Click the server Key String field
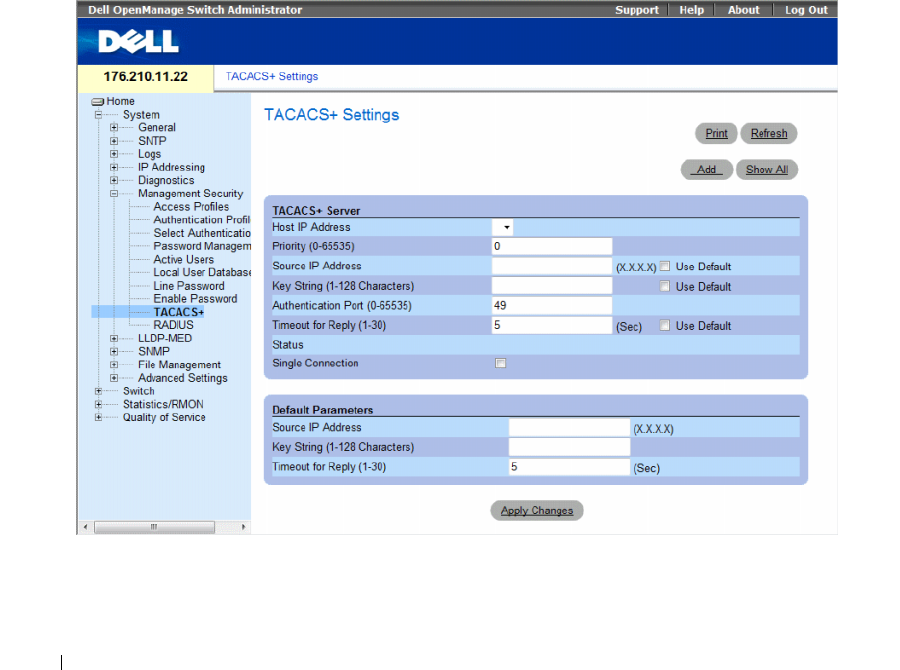900x670 pixels. (552, 286)
